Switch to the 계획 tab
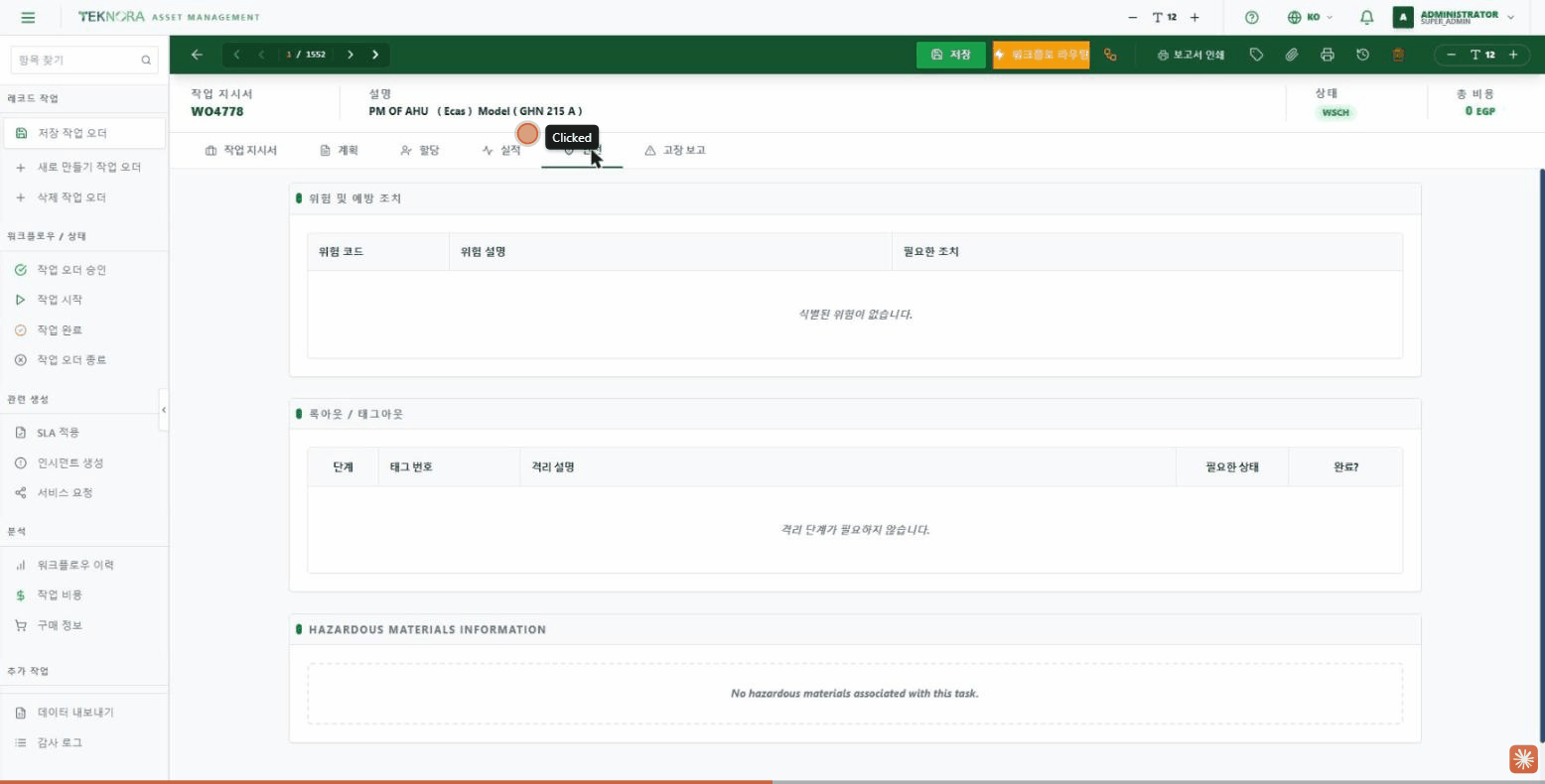Screen dimensions: 1545x784 pos(339,150)
